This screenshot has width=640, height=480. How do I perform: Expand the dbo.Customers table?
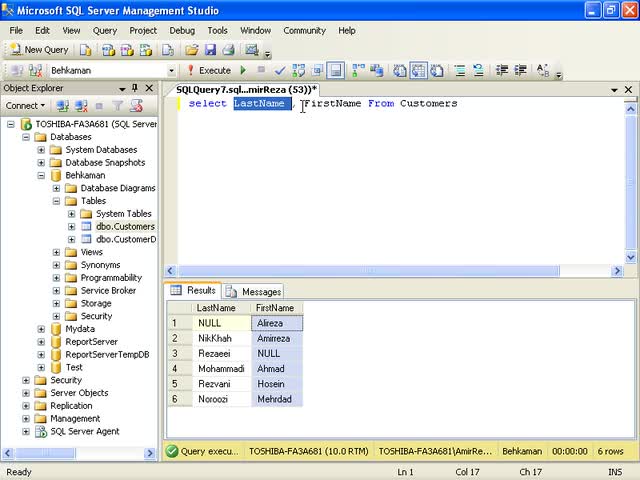[x=71, y=227]
